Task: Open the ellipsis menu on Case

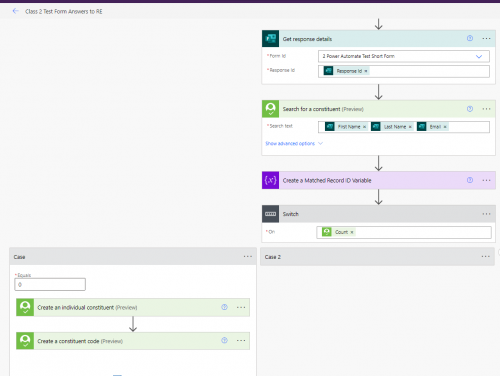Action: [248, 256]
